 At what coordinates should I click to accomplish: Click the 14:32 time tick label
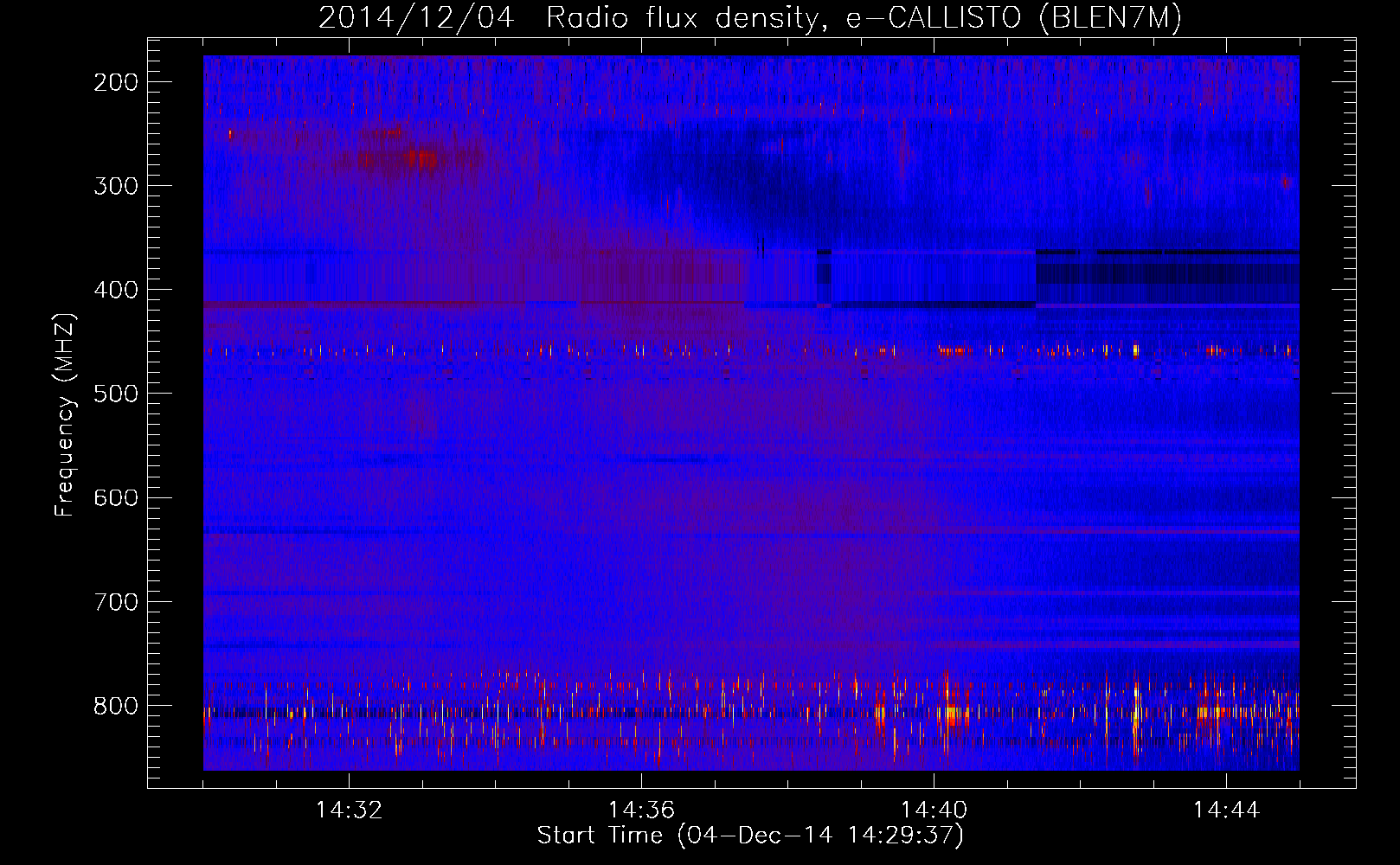click(349, 811)
